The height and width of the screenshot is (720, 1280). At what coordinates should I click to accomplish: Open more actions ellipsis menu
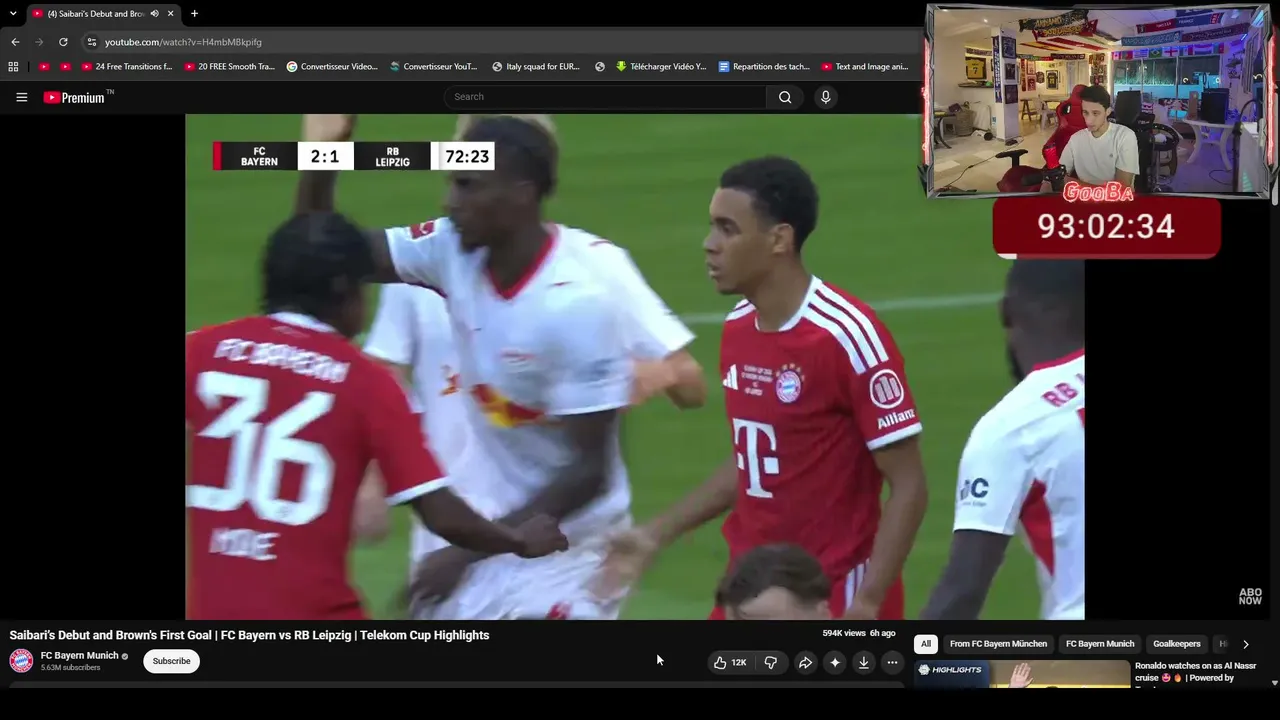pos(893,662)
